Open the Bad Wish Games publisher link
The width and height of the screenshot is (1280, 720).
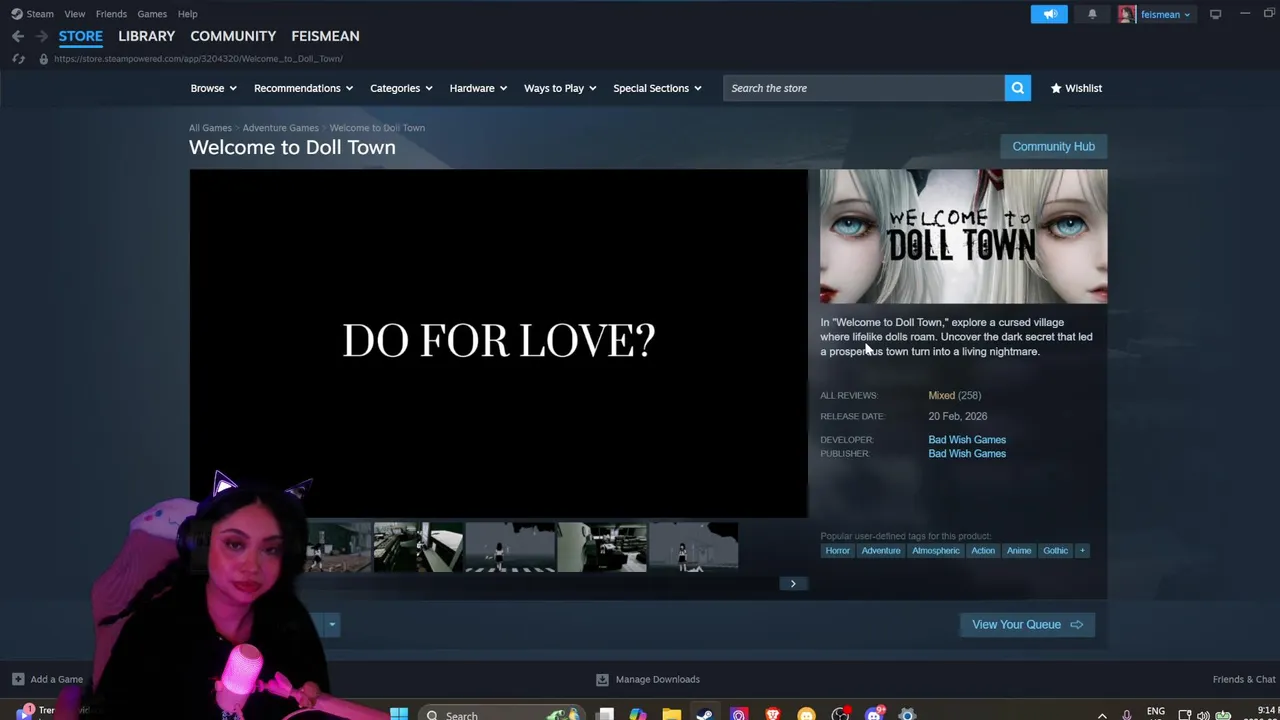[967, 454]
